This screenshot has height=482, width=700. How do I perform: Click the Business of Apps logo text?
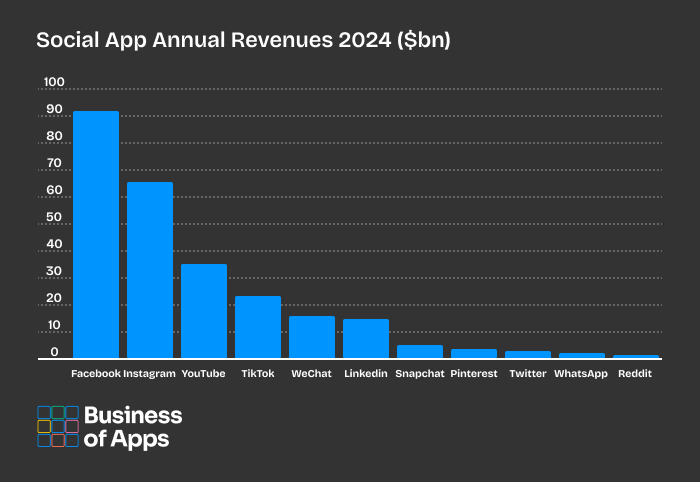(x=133, y=427)
